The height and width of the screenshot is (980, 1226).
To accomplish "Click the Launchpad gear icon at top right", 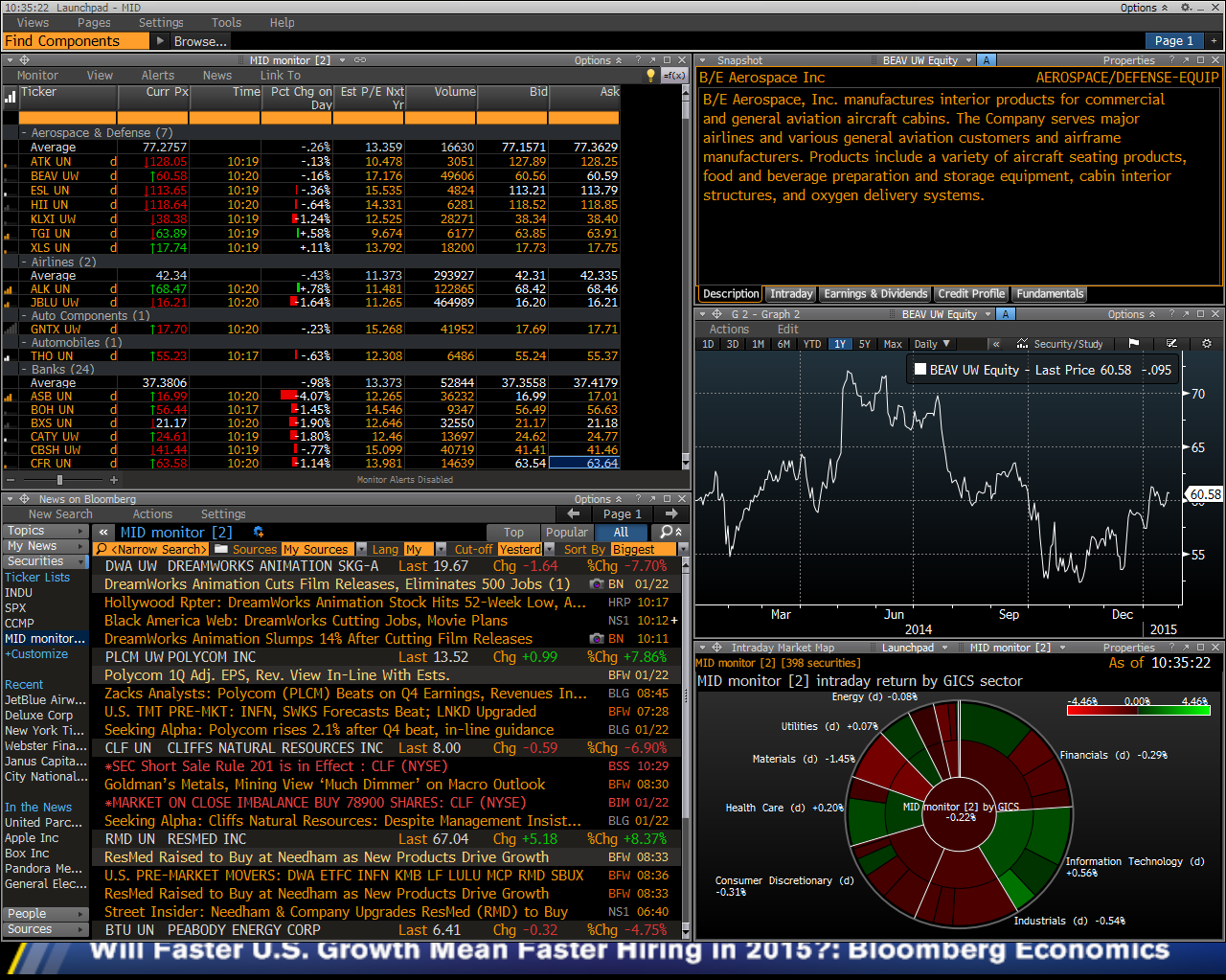I will 1186,8.
